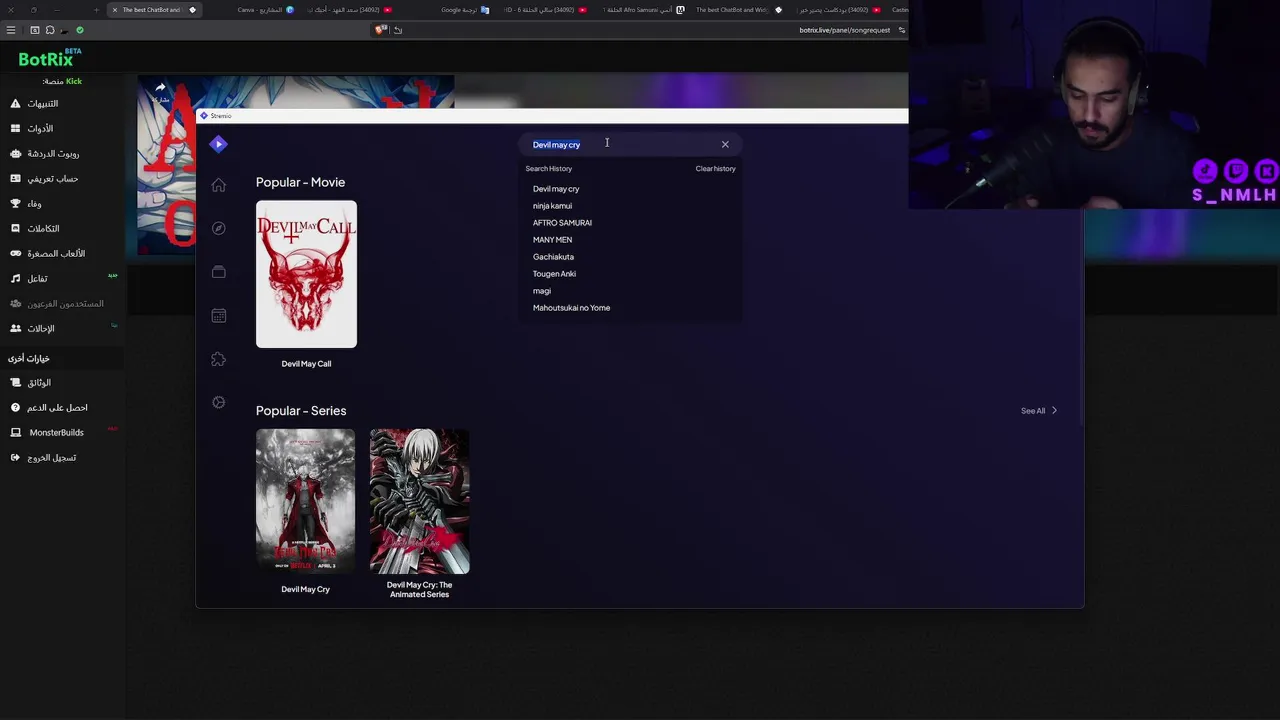1280x720 pixels.
Task: Clear the search history
Action: (x=715, y=169)
